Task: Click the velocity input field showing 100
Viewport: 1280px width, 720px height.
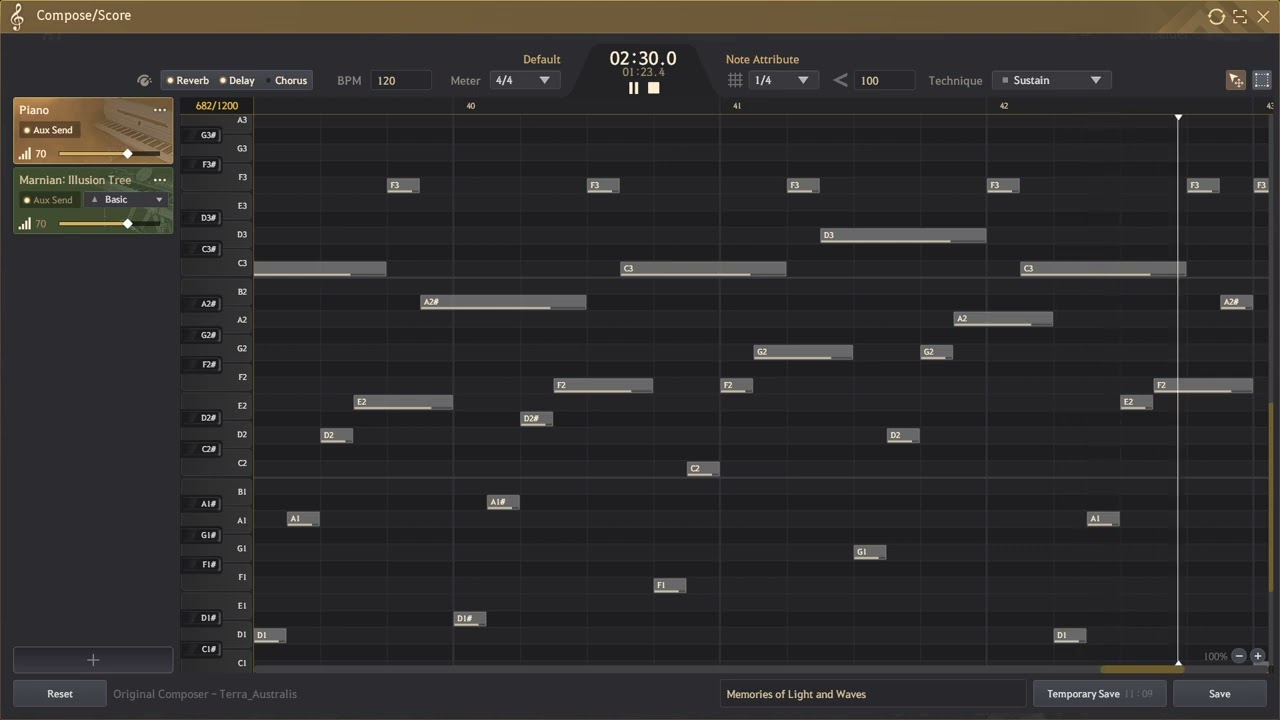Action: (x=884, y=80)
